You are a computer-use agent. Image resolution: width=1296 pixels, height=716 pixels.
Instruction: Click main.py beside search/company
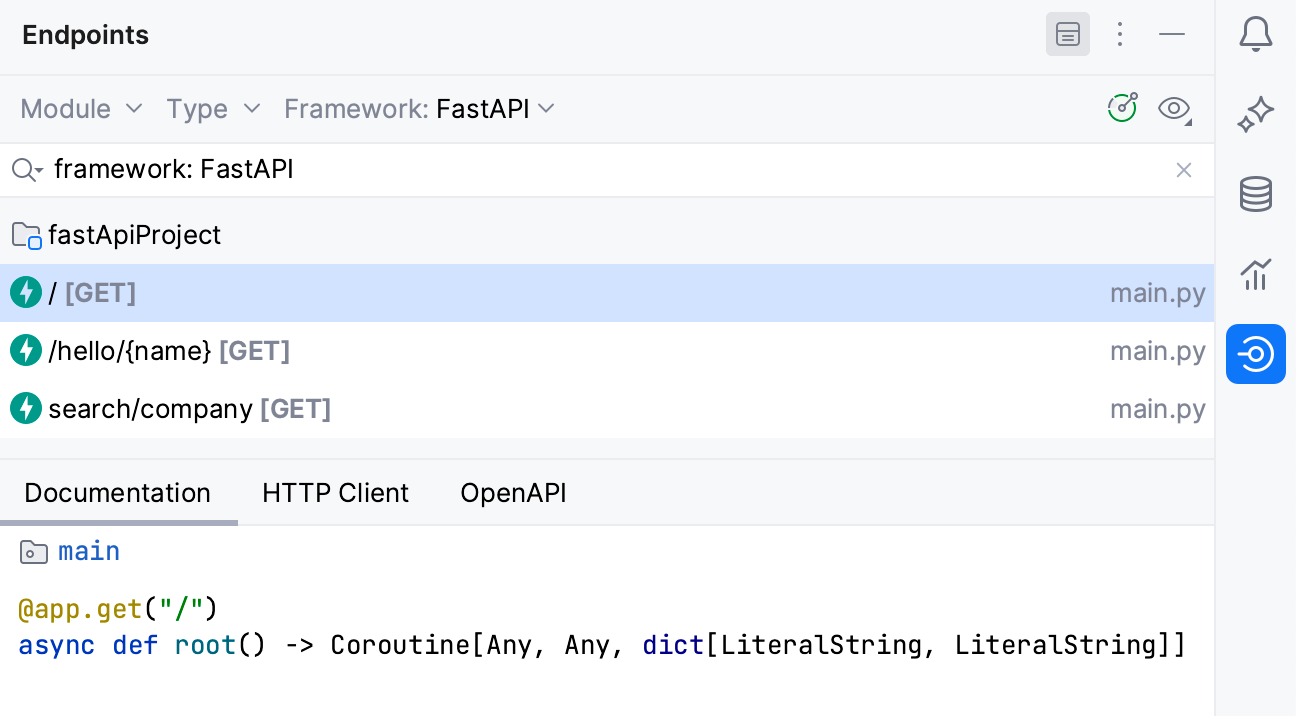click(x=1157, y=410)
